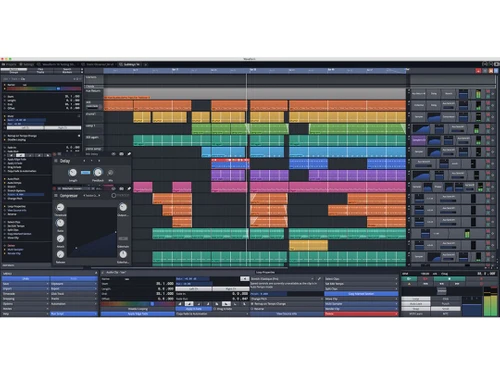
Task: Click the wrench icon above the Delay plugin
Action: click(129, 154)
